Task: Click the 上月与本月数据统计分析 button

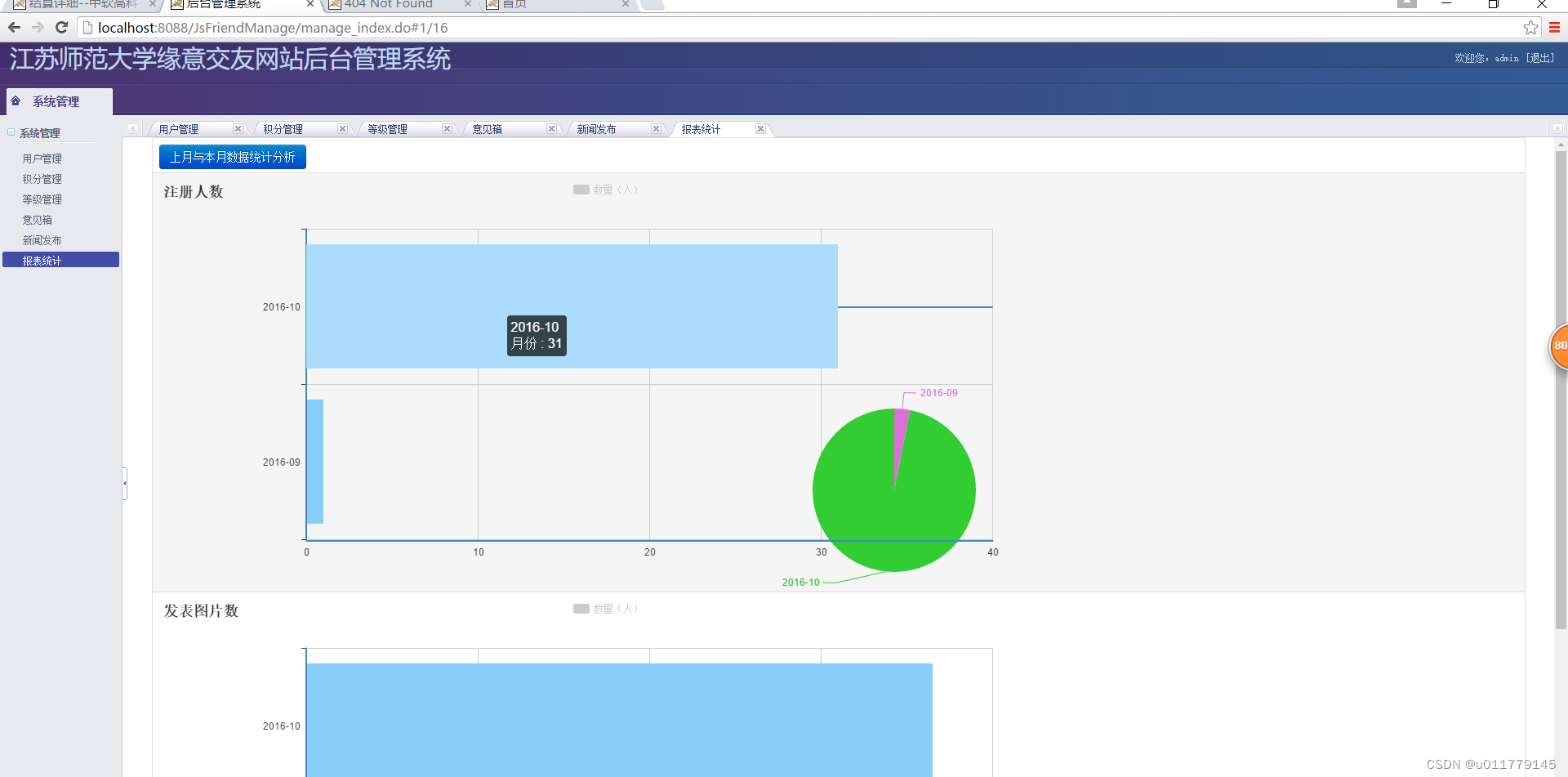Action: (x=233, y=157)
